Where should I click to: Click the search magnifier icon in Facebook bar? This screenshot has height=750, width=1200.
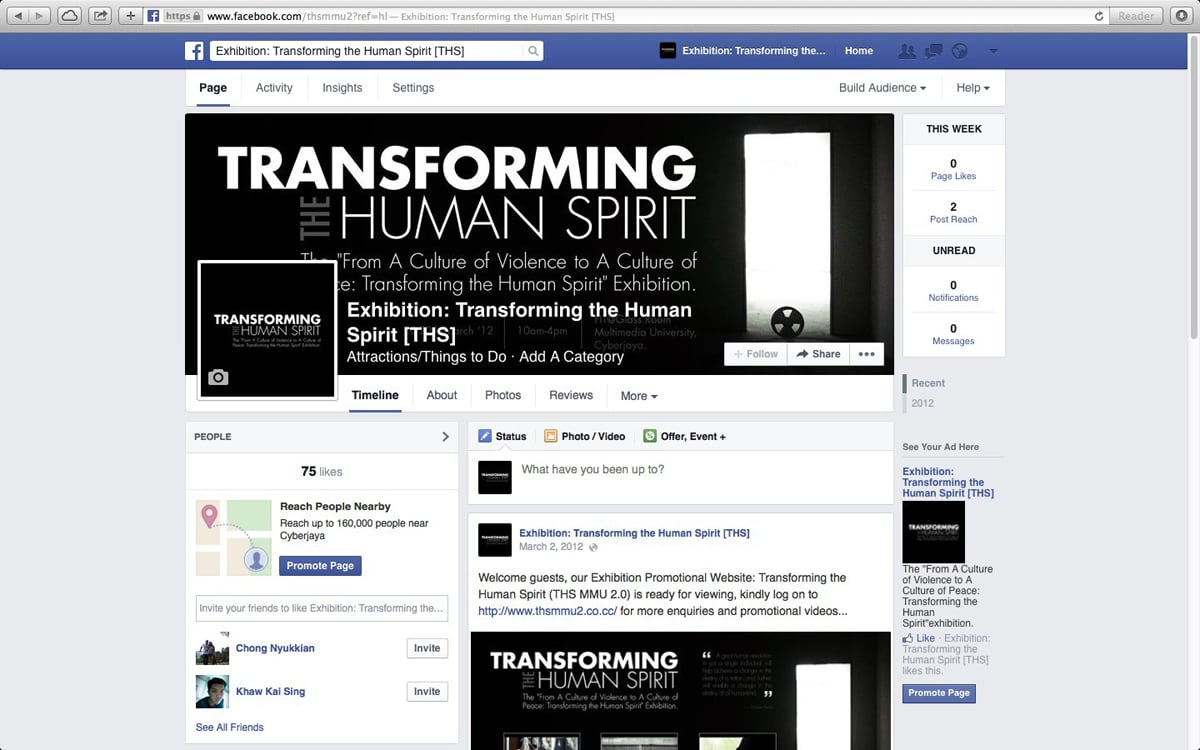pyautogui.click(x=533, y=51)
